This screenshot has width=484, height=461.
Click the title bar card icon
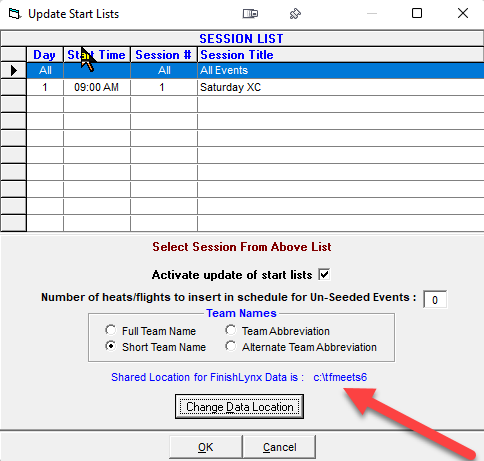click(250, 14)
